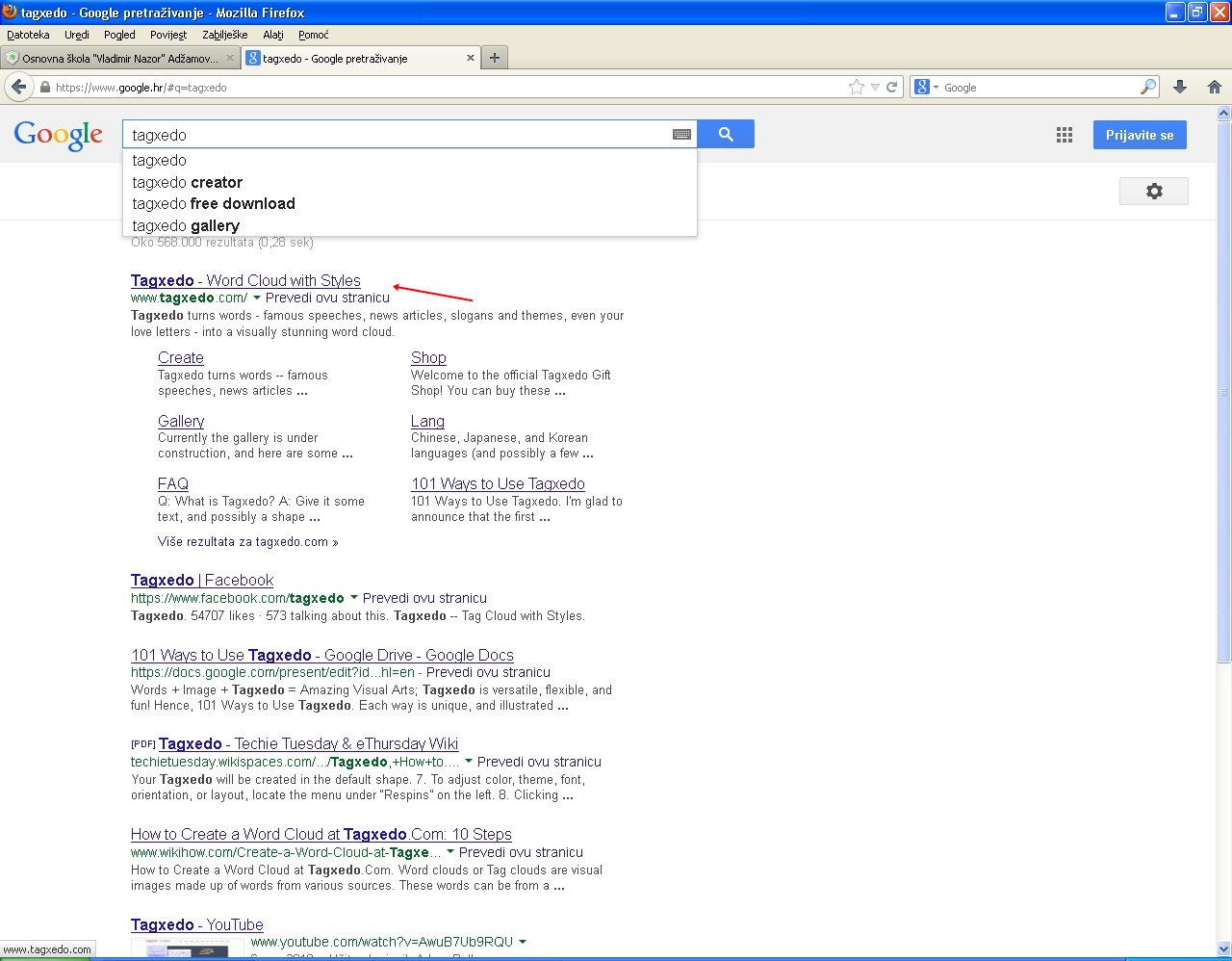Open the Pomoć menu
This screenshot has height=961, width=1232.
[314, 35]
